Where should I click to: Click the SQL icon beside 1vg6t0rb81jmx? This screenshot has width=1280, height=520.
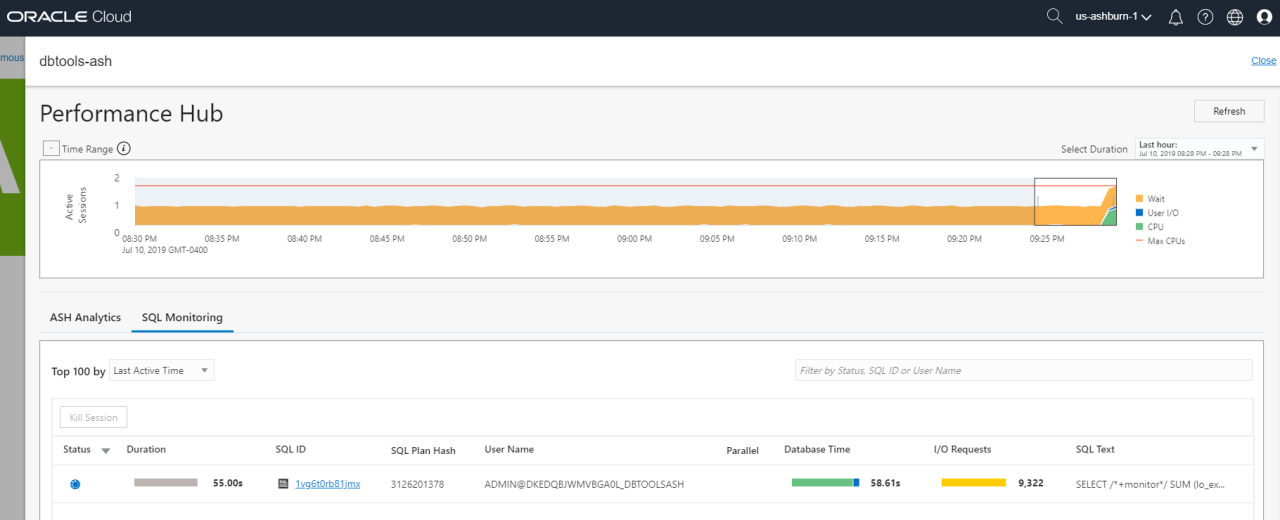pos(283,484)
